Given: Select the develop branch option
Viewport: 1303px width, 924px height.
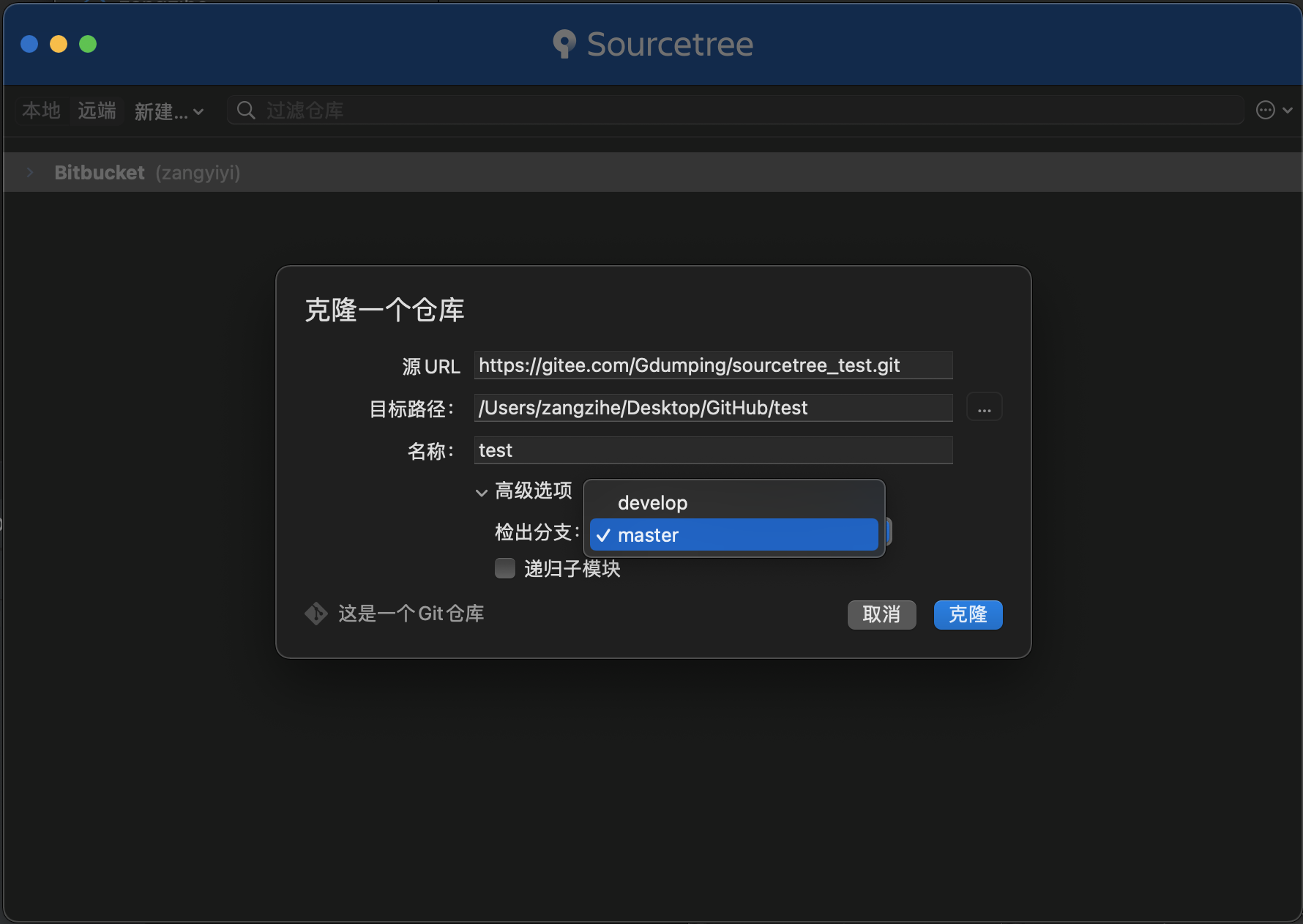Looking at the screenshot, I should coord(733,503).
